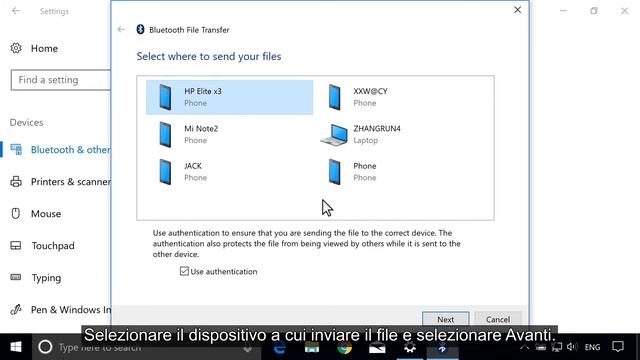Open File Explorer from taskbar
Image resolution: width=640 pixels, height=360 pixels.
(x=312, y=347)
